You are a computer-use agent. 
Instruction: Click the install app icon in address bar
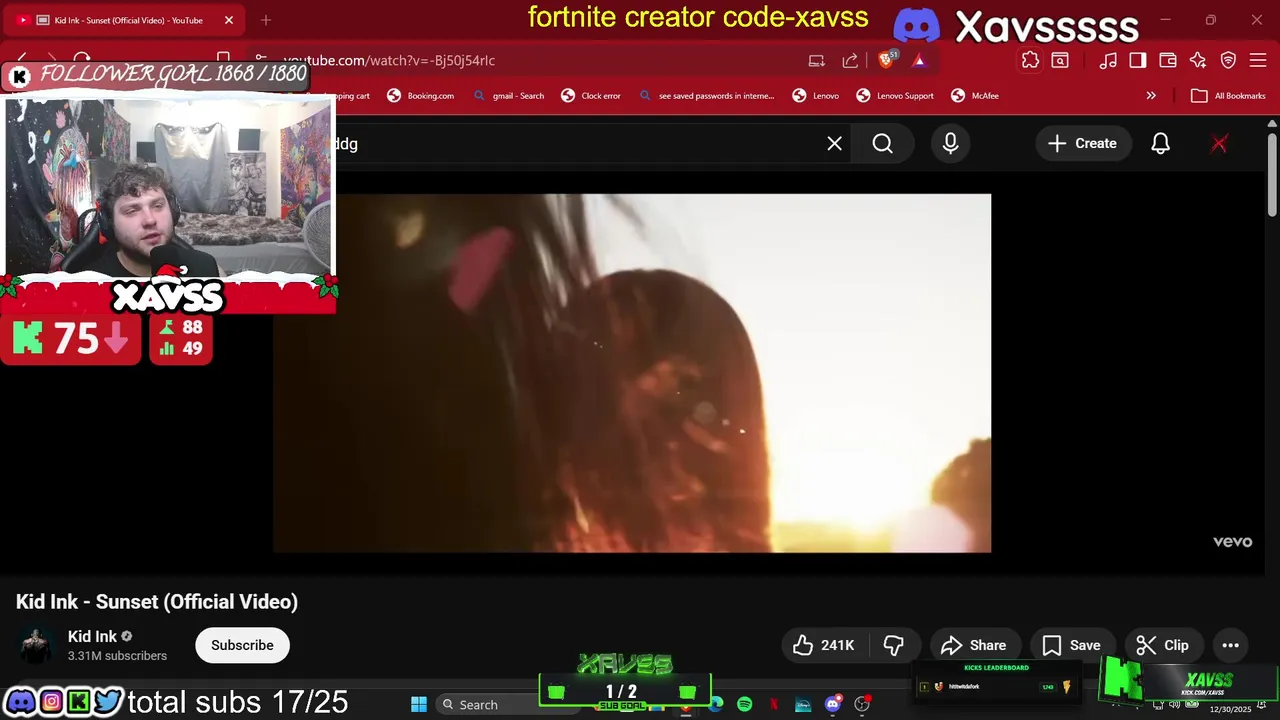click(817, 60)
